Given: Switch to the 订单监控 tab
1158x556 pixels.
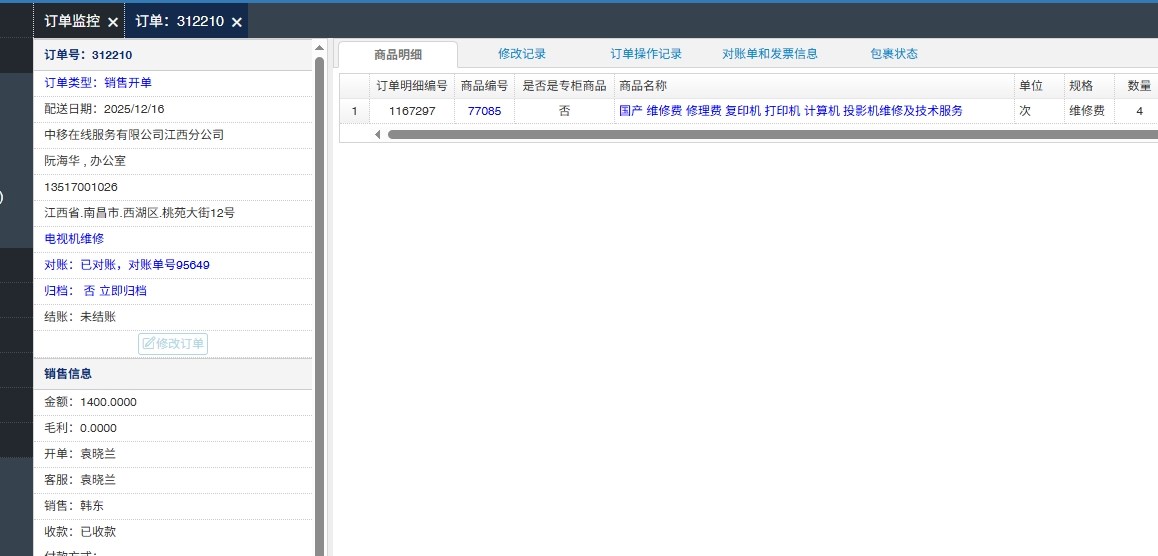Looking at the screenshot, I should point(71,21).
